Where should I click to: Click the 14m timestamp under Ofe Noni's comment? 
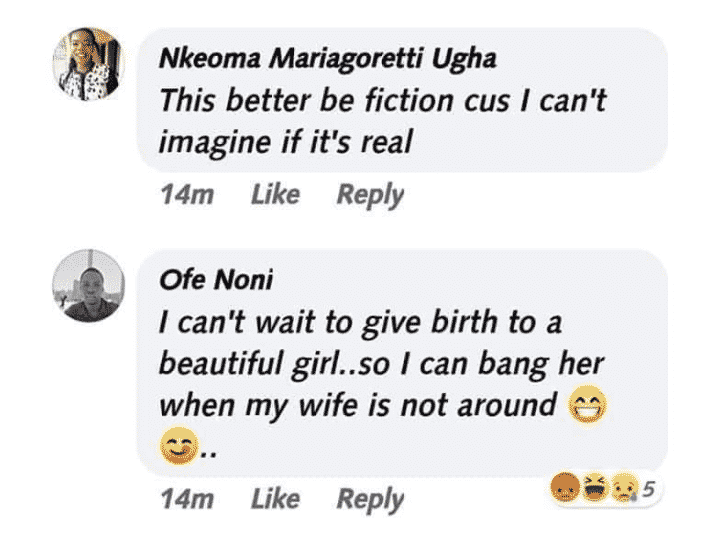187,498
